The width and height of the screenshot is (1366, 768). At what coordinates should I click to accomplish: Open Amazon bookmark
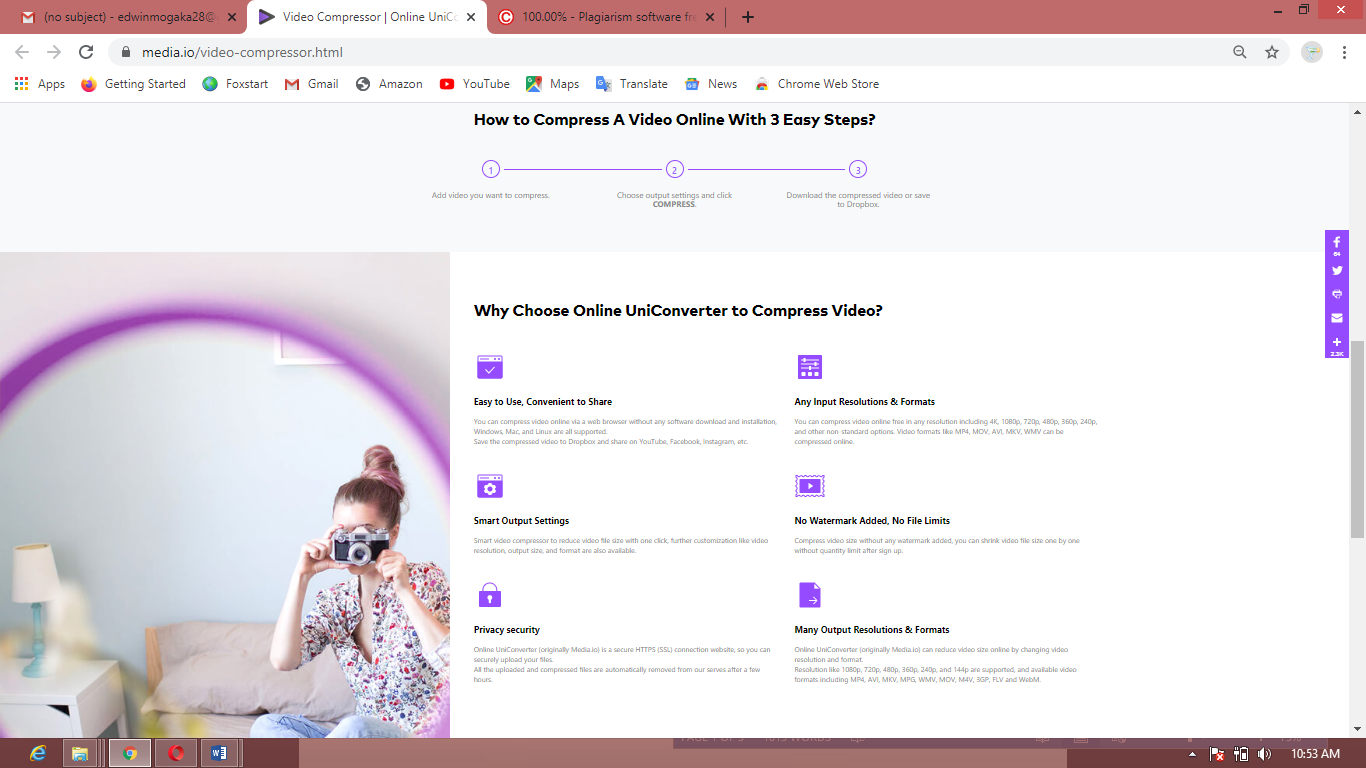point(389,84)
